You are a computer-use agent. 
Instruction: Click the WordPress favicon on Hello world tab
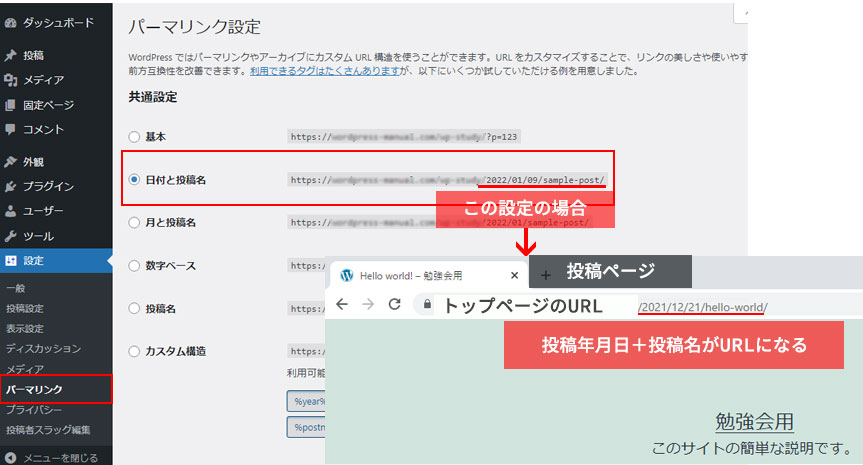point(346,275)
